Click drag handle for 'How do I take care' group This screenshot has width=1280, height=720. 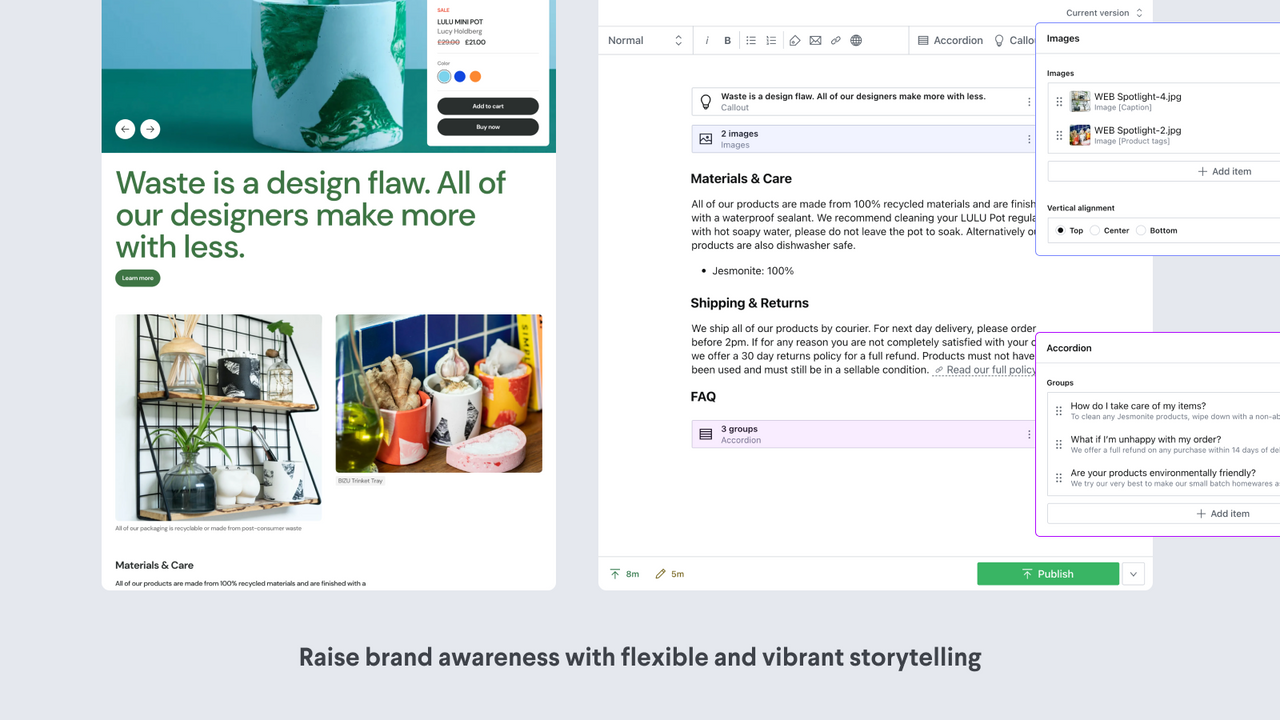(x=1059, y=411)
